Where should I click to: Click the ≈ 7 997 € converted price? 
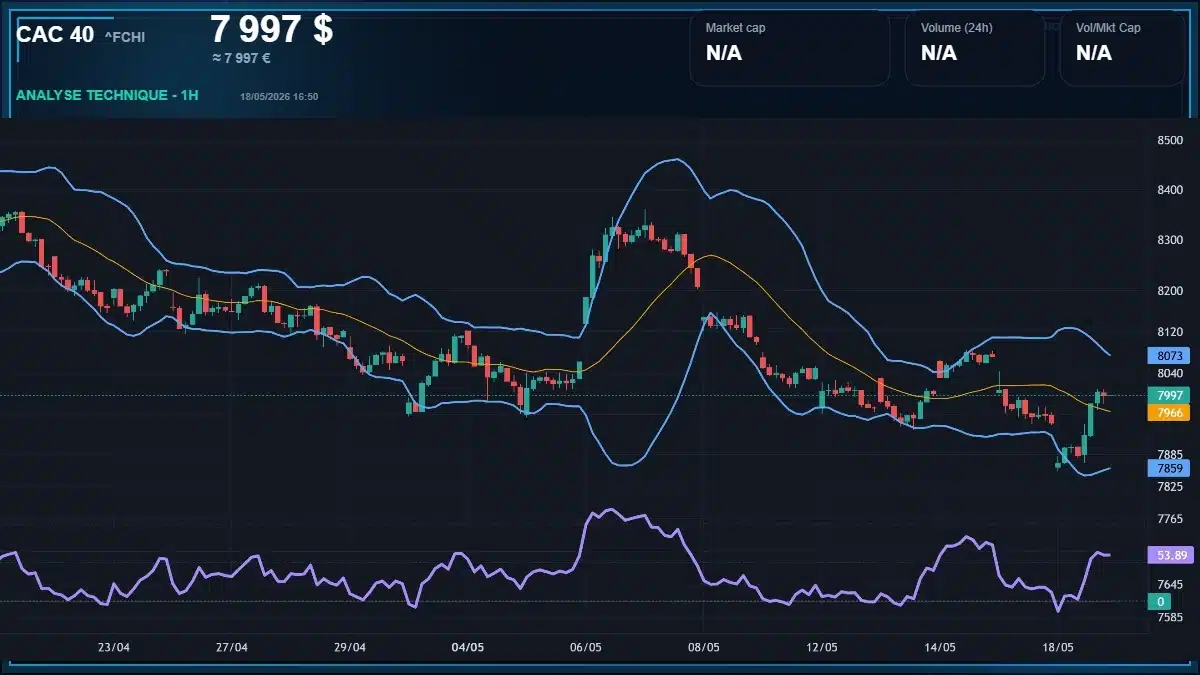(241, 58)
